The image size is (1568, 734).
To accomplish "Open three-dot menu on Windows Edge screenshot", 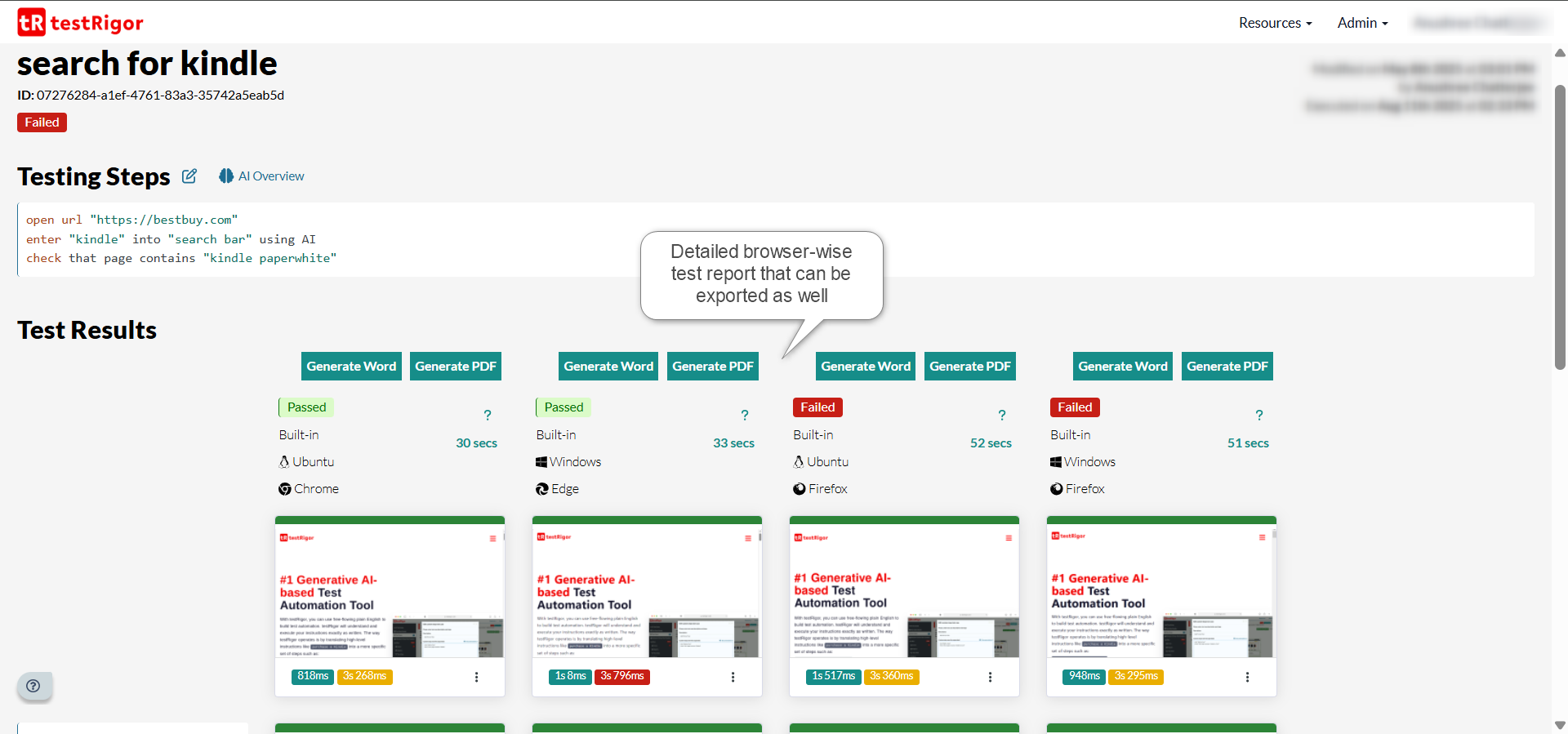I will [x=733, y=677].
